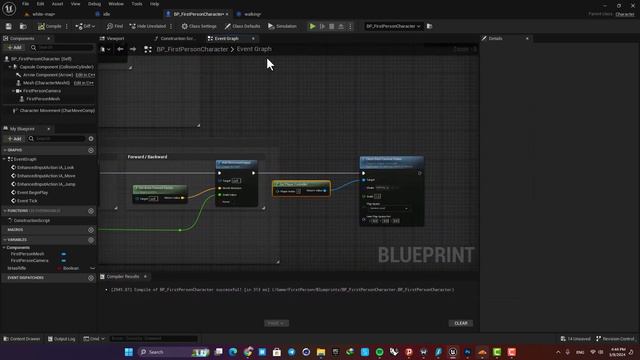Click the Skip frame button
The width and height of the screenshot is (640, 360).
point(322,26)
